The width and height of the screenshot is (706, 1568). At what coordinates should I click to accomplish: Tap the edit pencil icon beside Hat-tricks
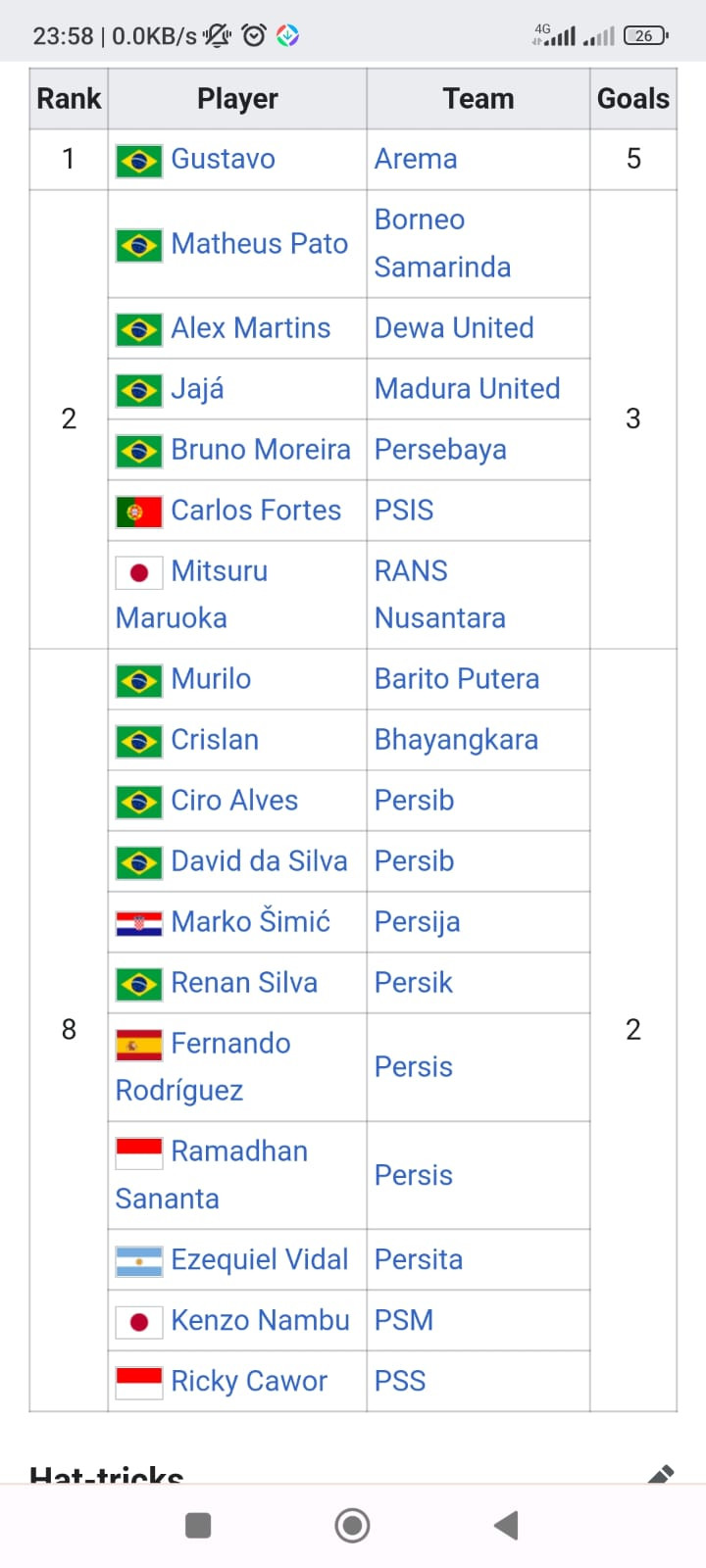click(661, 1472)
